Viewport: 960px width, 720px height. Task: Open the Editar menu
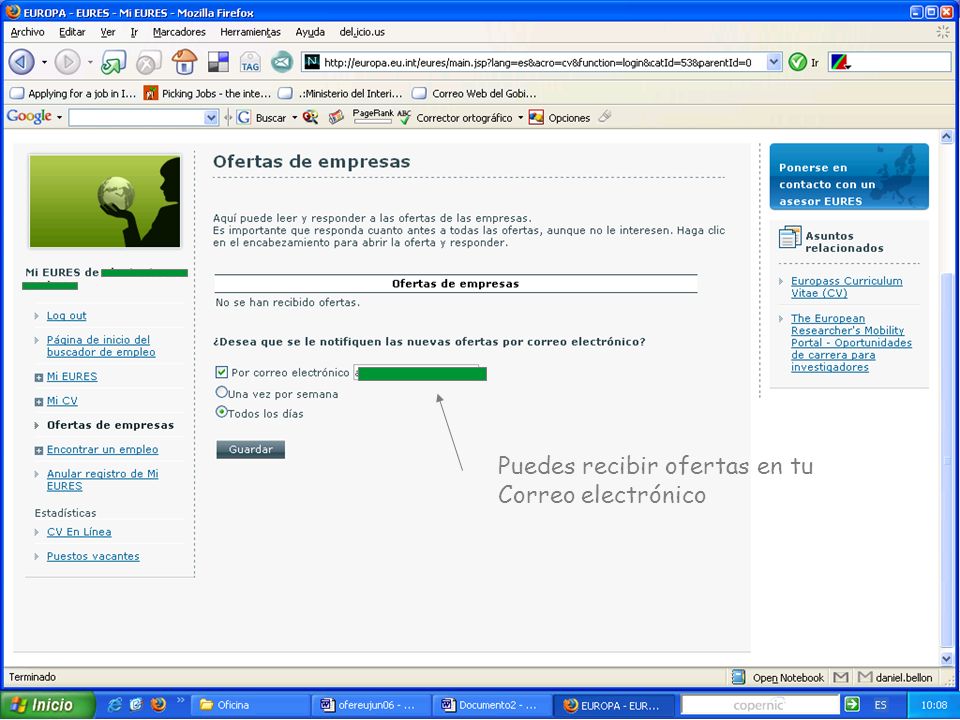[x=72, y=32]
